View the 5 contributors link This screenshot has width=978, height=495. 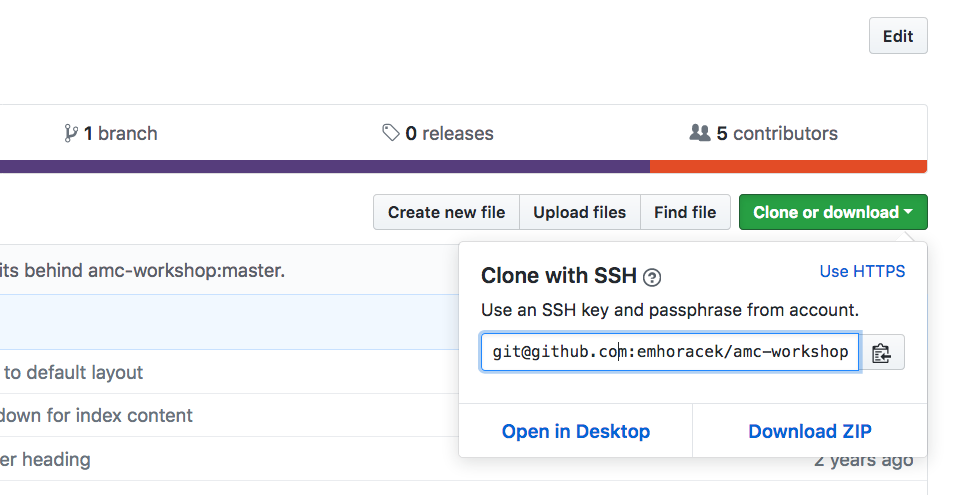[763, 133]
